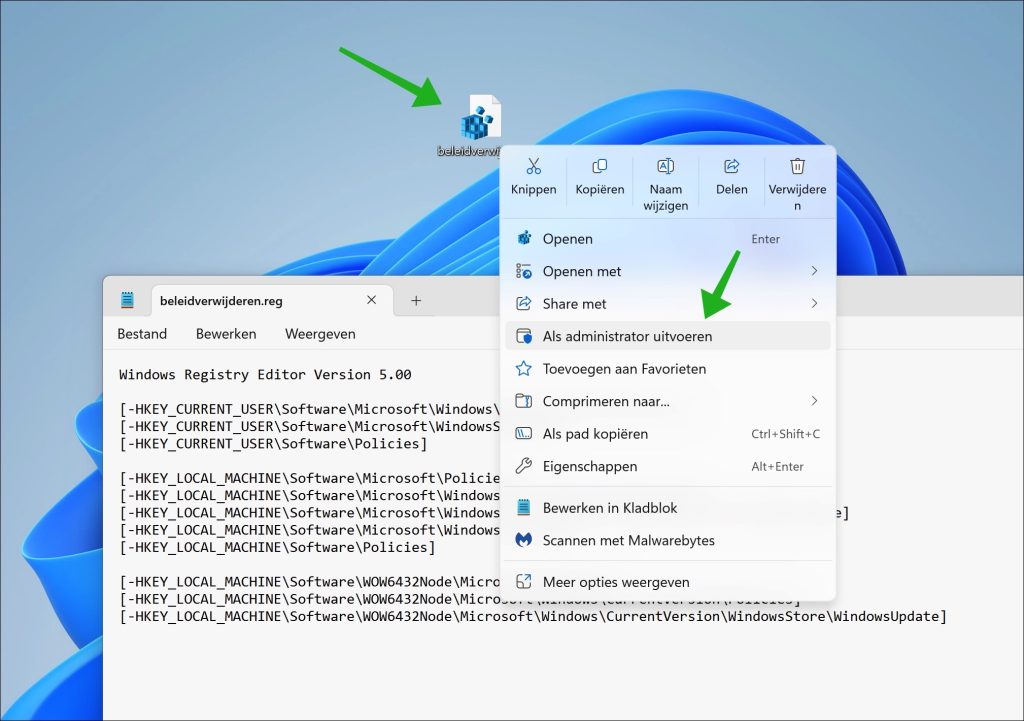Click the Naam wijzigen rename icon
1024x721 pixels.
[665, 167]
